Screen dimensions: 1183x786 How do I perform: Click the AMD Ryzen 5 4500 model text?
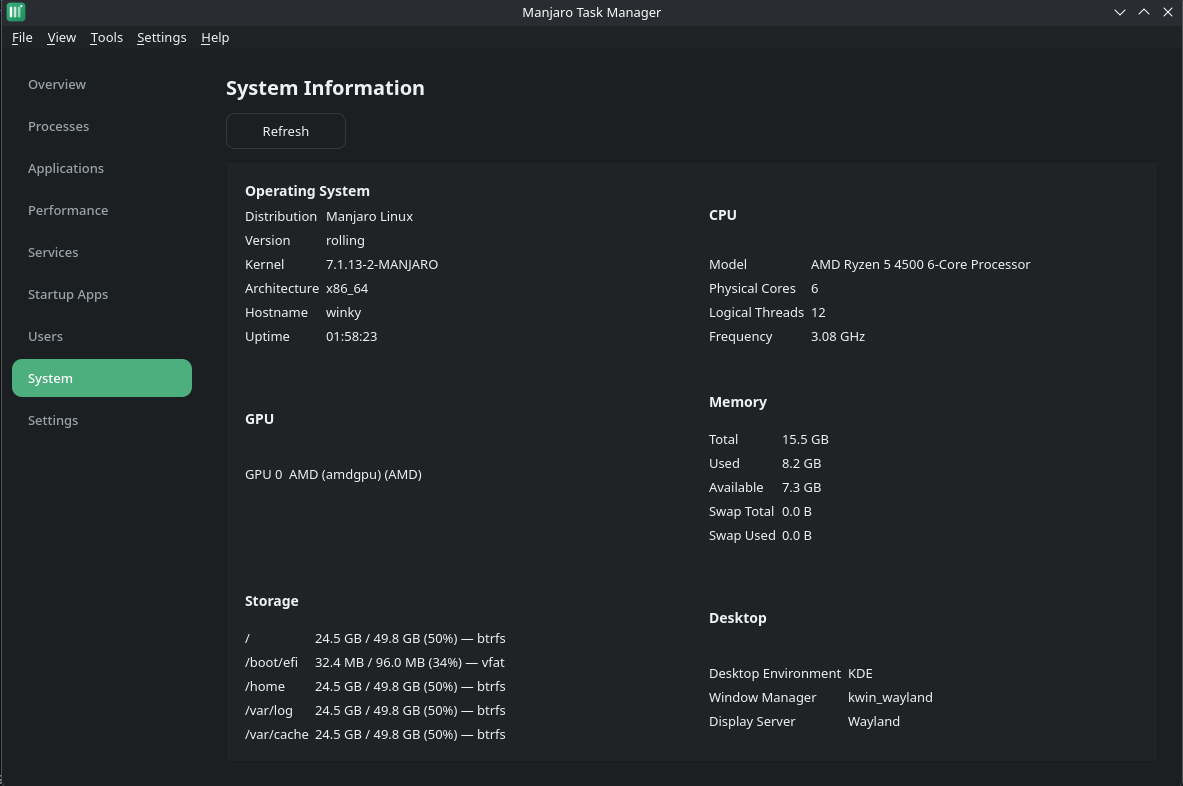pos(920,265)
